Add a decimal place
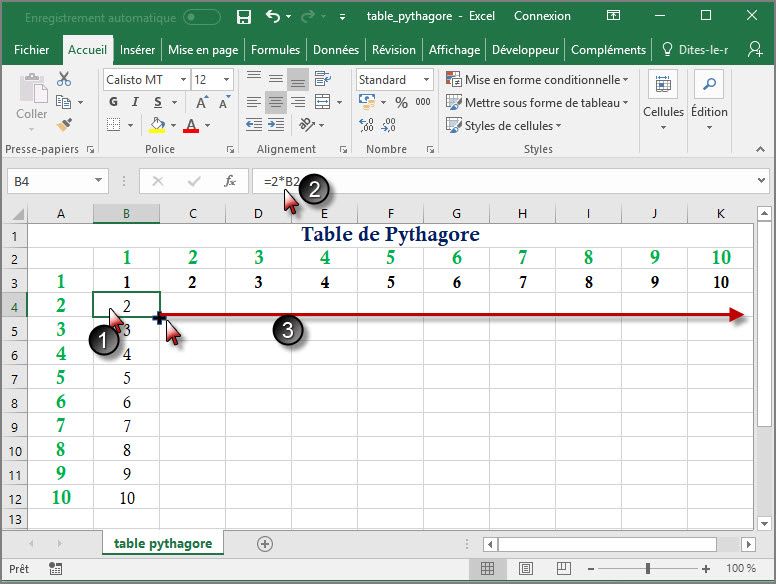The image size is (776, 584). click(367, 125)
